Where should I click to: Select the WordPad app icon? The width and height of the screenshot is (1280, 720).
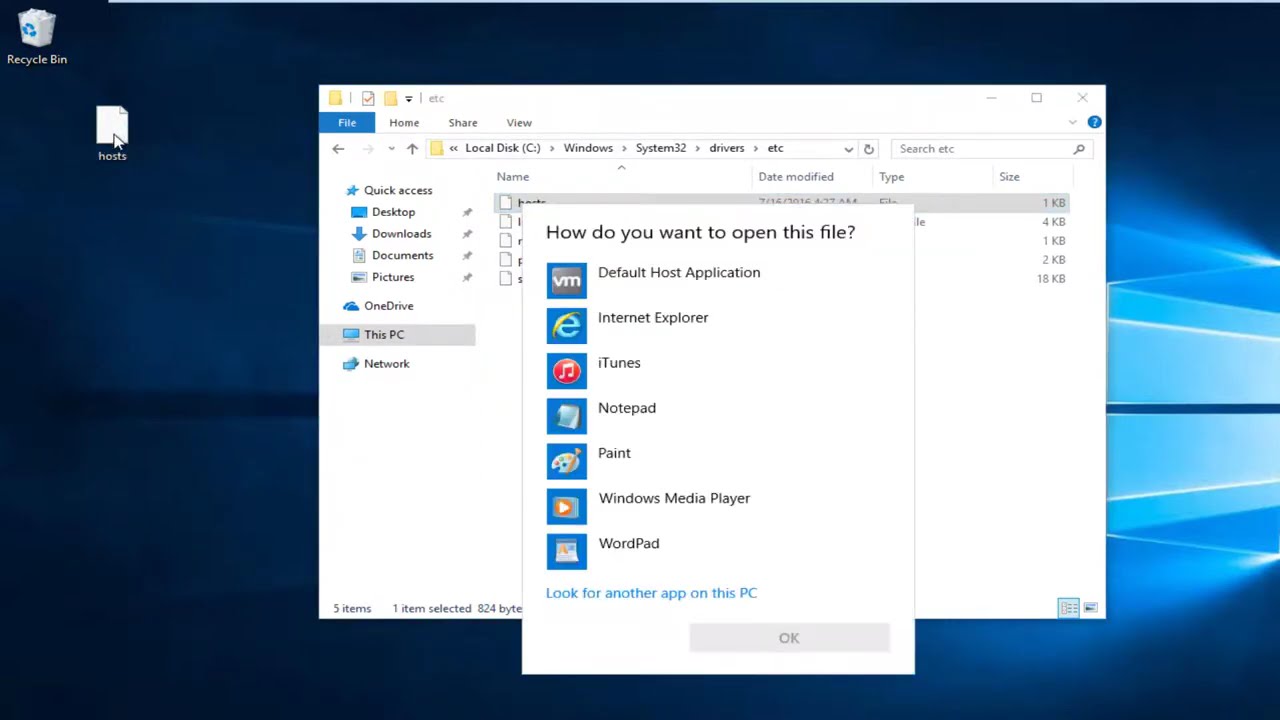click(x=567, y=551)
